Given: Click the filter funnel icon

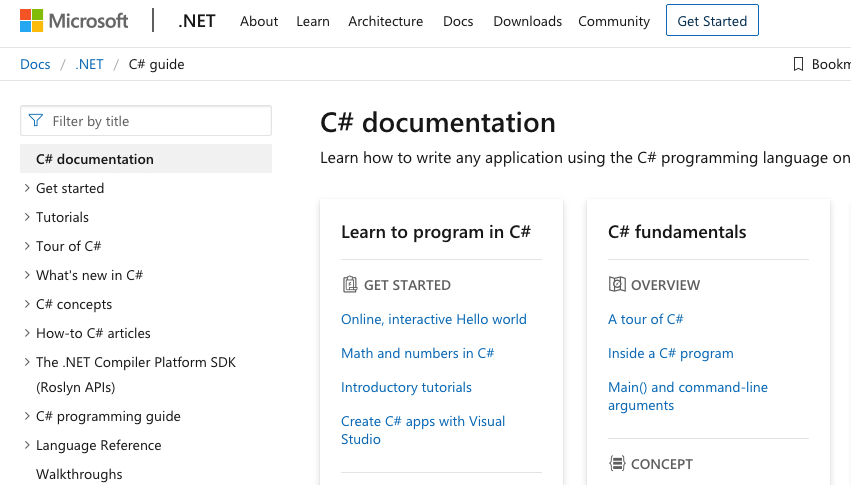Looking at the screenshot, I should pyautogui.click(x=36, y=121).
